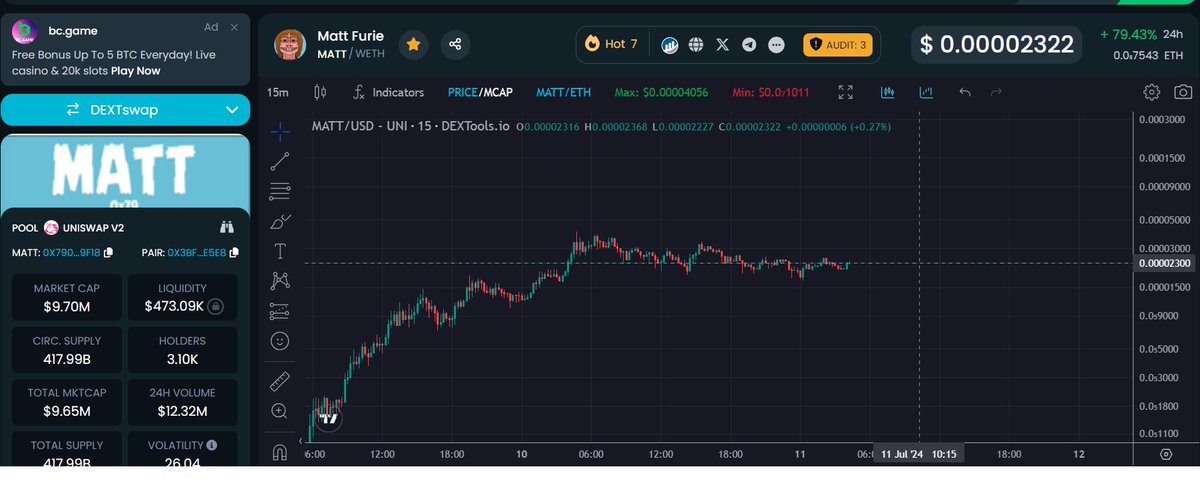Viewport: 1200px width, 479px height.
Task: Open the blue chart explorer icon
Action: [670, 45]
